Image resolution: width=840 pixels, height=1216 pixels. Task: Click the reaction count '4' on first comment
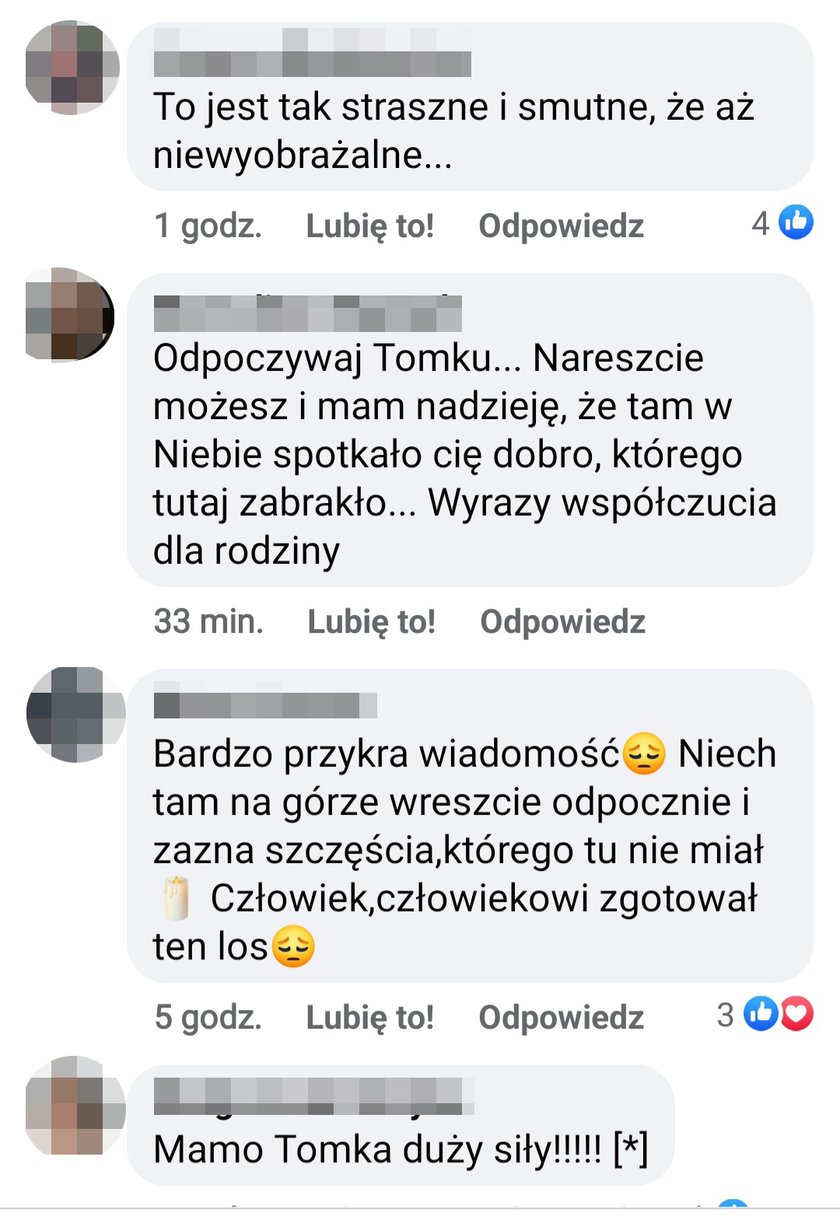[x=761, y=222]
